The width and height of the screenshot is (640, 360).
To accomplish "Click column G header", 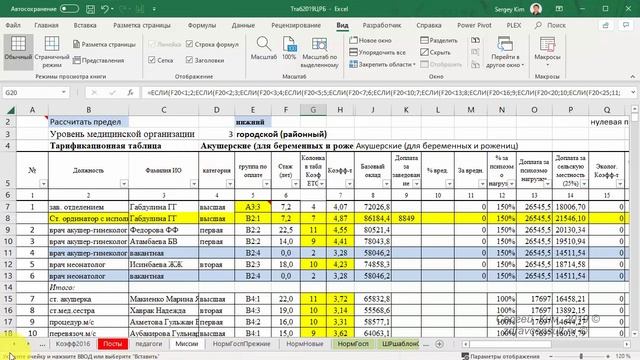I will pos(313,110).
